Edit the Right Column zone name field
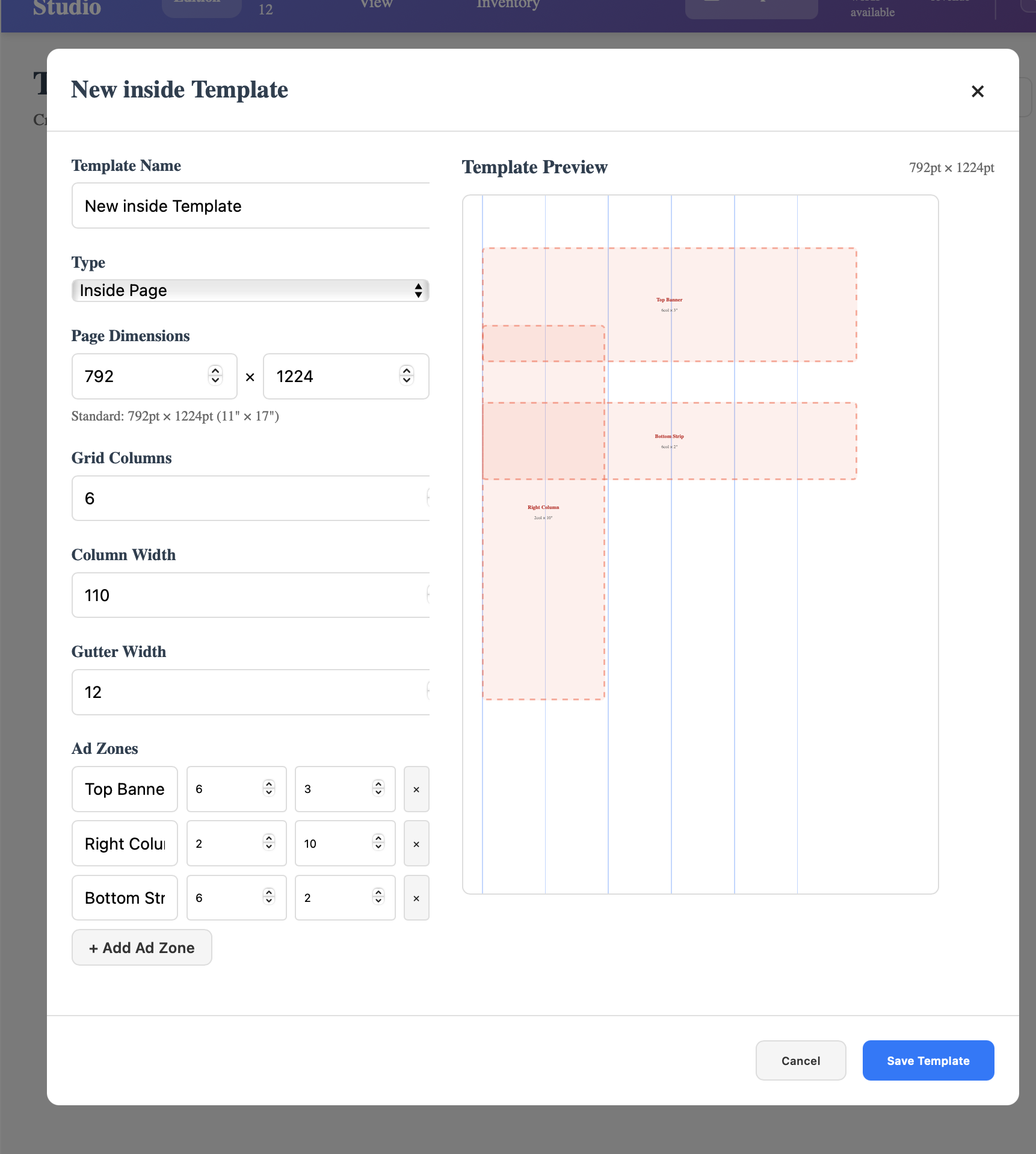Screen dimensions: 1036x1154 click(x=125, y=844)
